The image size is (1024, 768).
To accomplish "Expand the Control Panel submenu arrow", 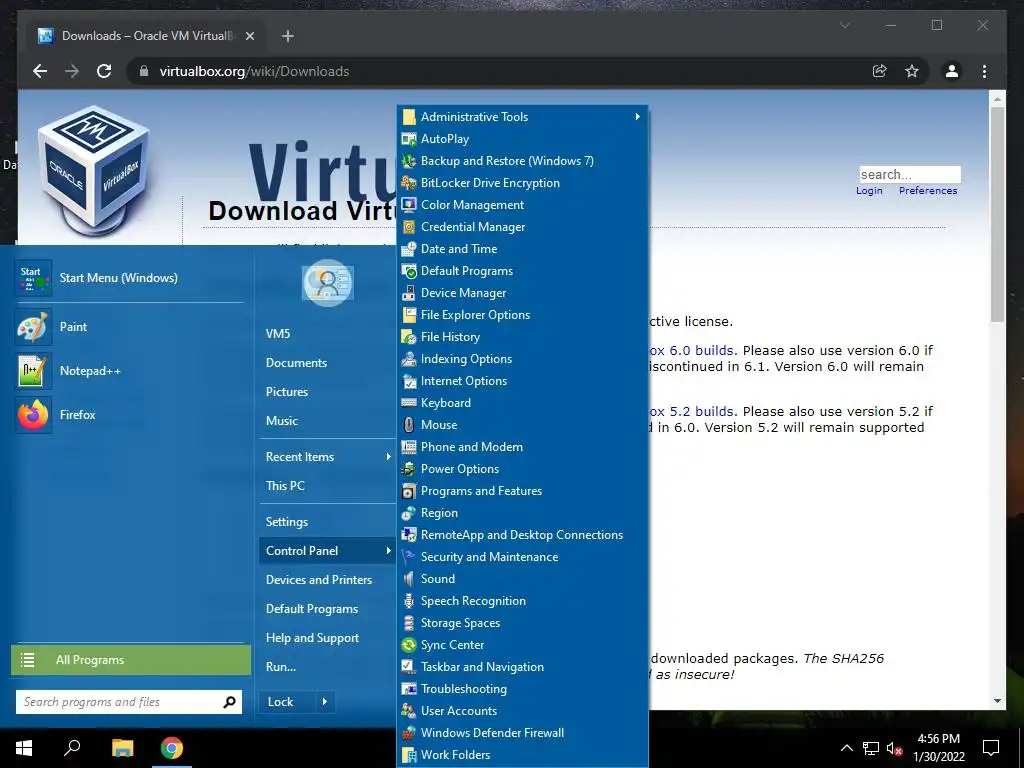I will point(388,551).
